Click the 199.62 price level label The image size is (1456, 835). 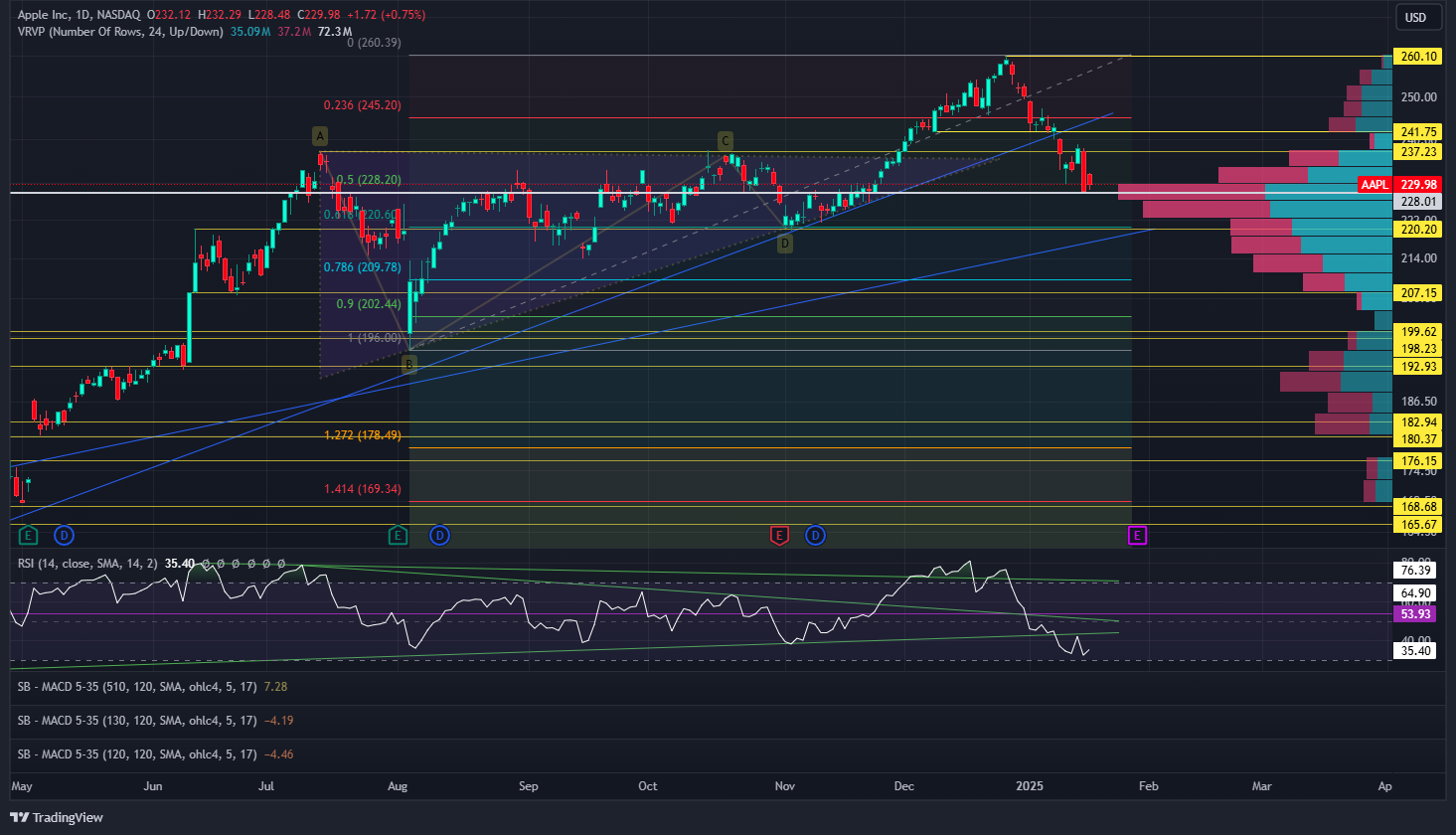tap(1418, 332)
